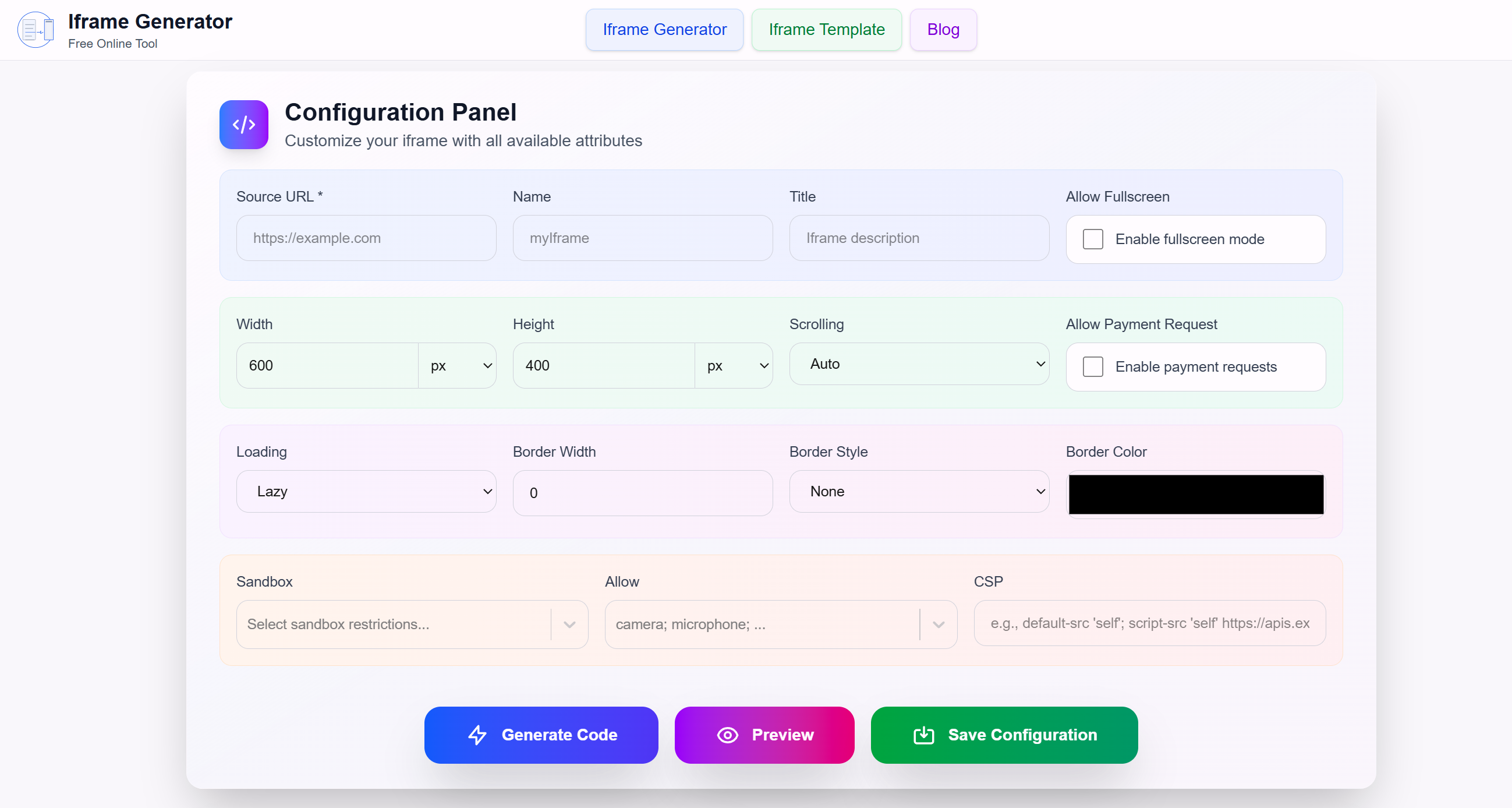Switch to the Iframe Template tab

coord(826,29)
